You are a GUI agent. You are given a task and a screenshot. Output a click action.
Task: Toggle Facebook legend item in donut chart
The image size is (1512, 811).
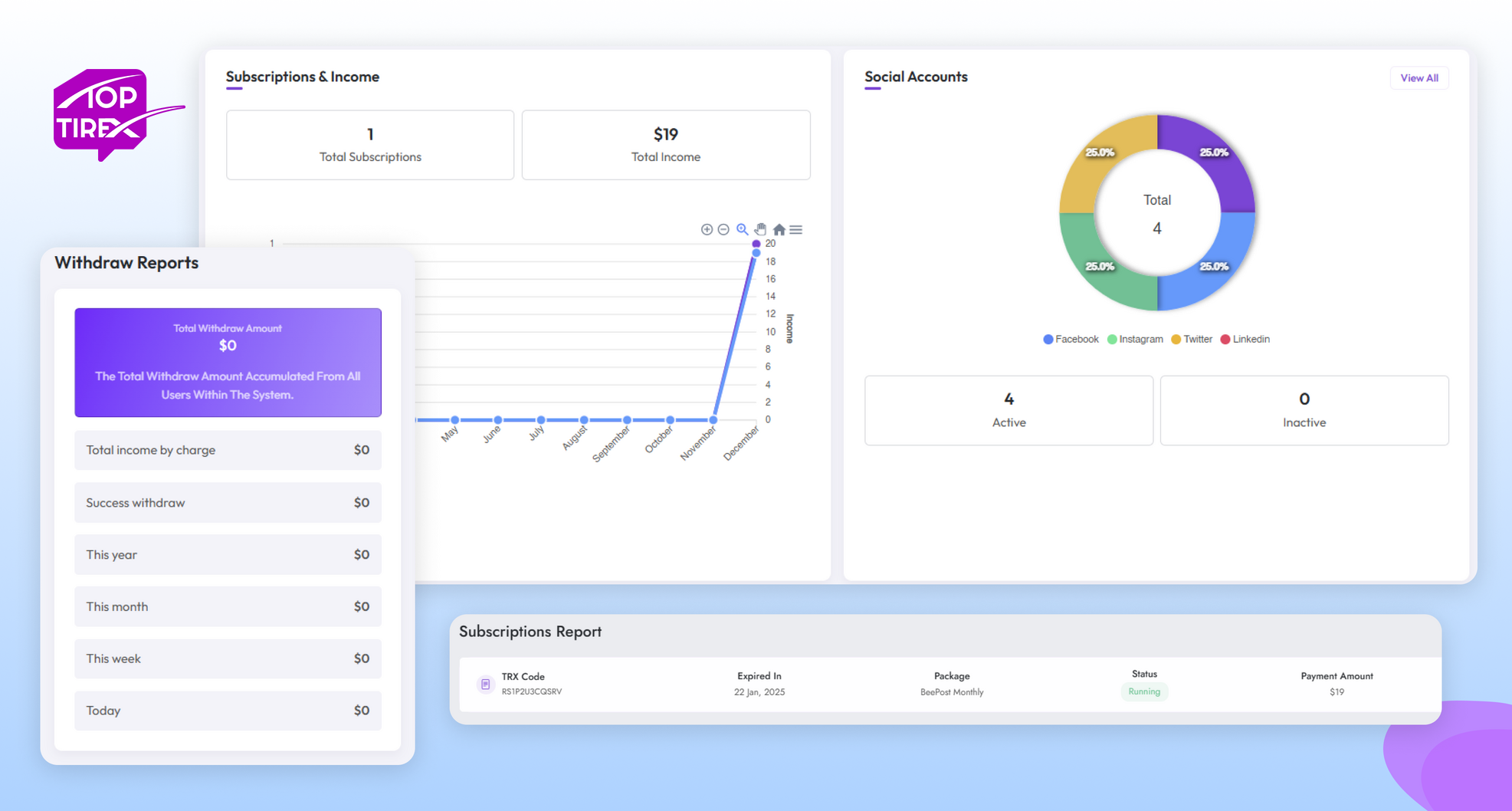point(1071,339)
